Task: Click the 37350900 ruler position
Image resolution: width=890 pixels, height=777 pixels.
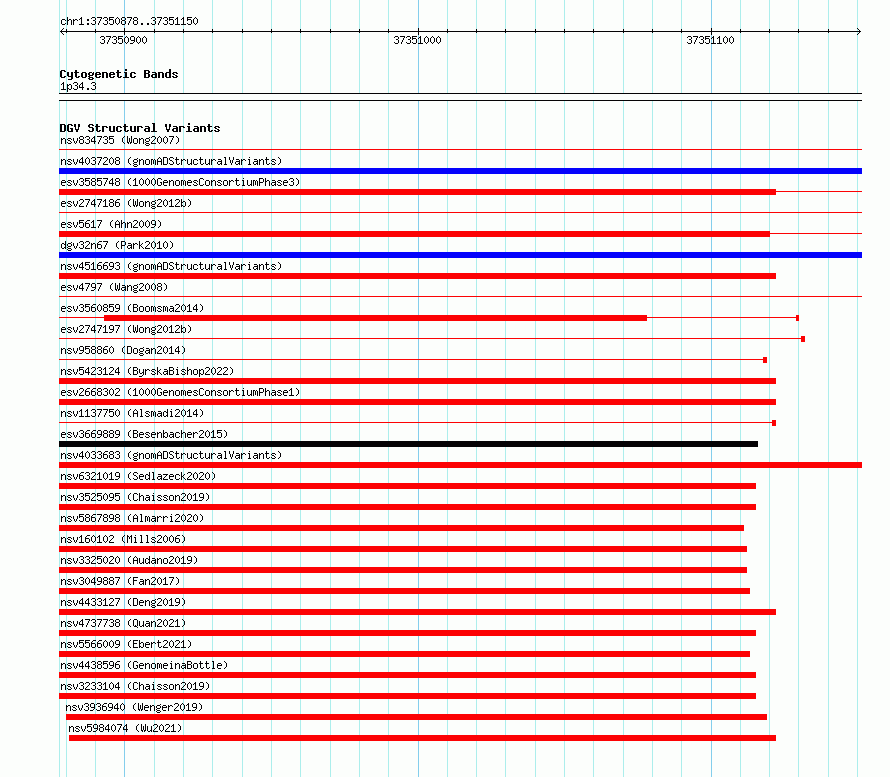Action: pos(123,40)
